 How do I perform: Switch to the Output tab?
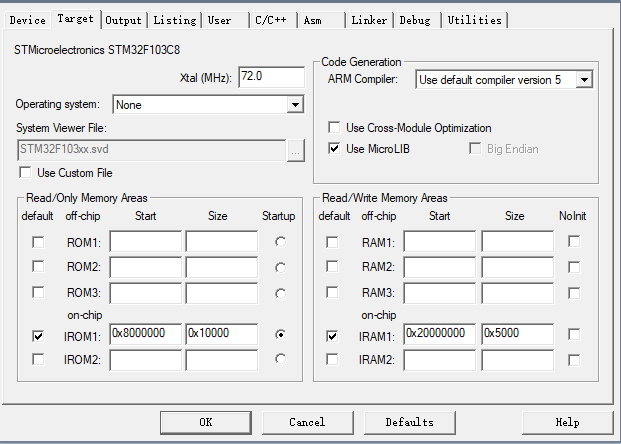pyautogui.click(x=123, y=20)
